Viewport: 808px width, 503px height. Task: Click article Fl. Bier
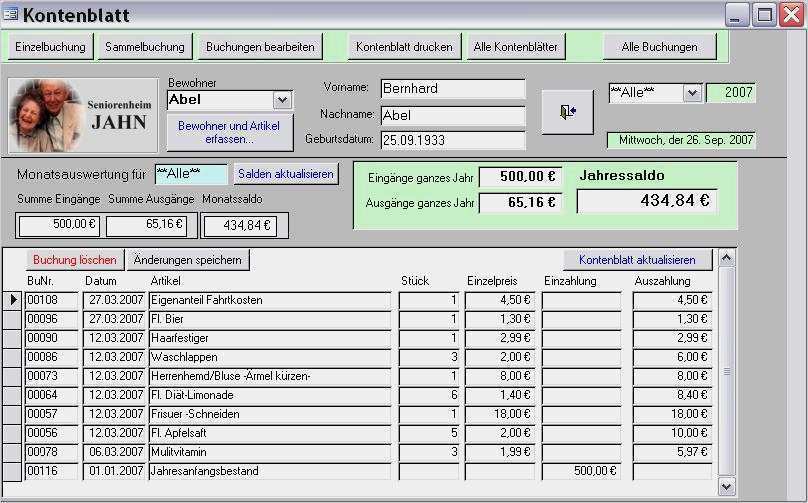(270, 319)
